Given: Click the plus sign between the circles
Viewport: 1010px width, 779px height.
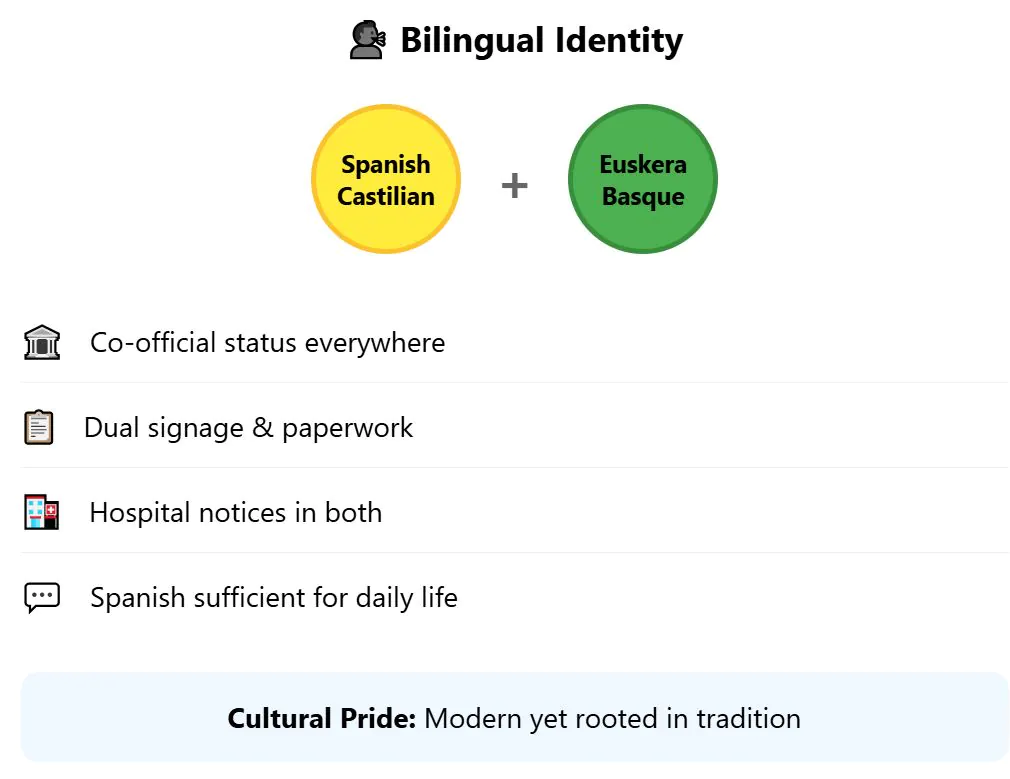Looking at the screenshot, I should pyautogui.click(x=514, y=185).
